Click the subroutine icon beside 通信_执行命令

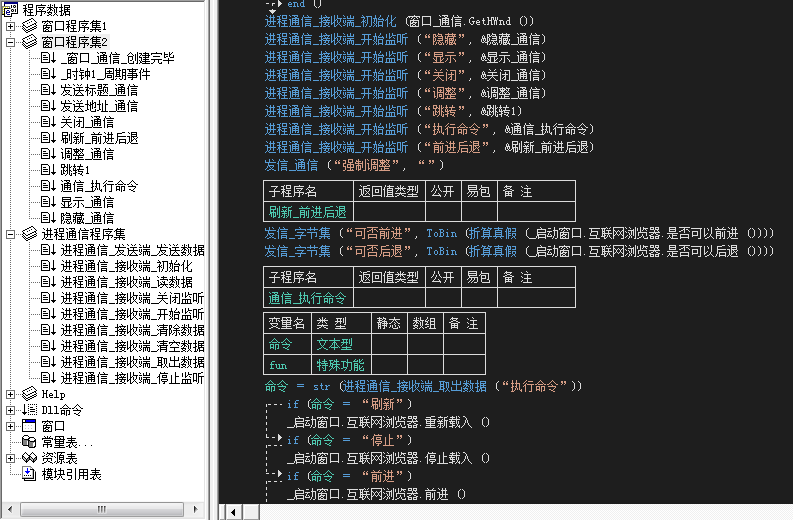(x=48, y=186)
